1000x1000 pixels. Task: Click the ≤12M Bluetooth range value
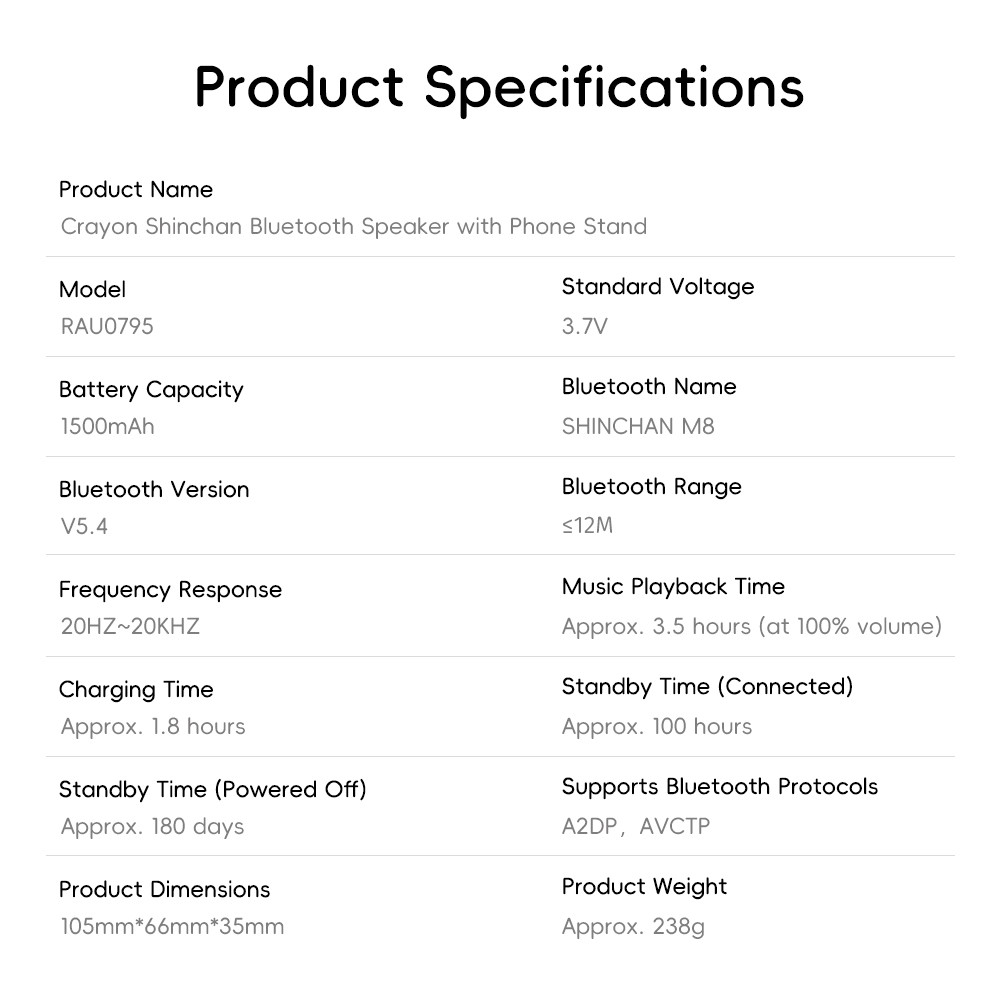[x=587, y=524]
